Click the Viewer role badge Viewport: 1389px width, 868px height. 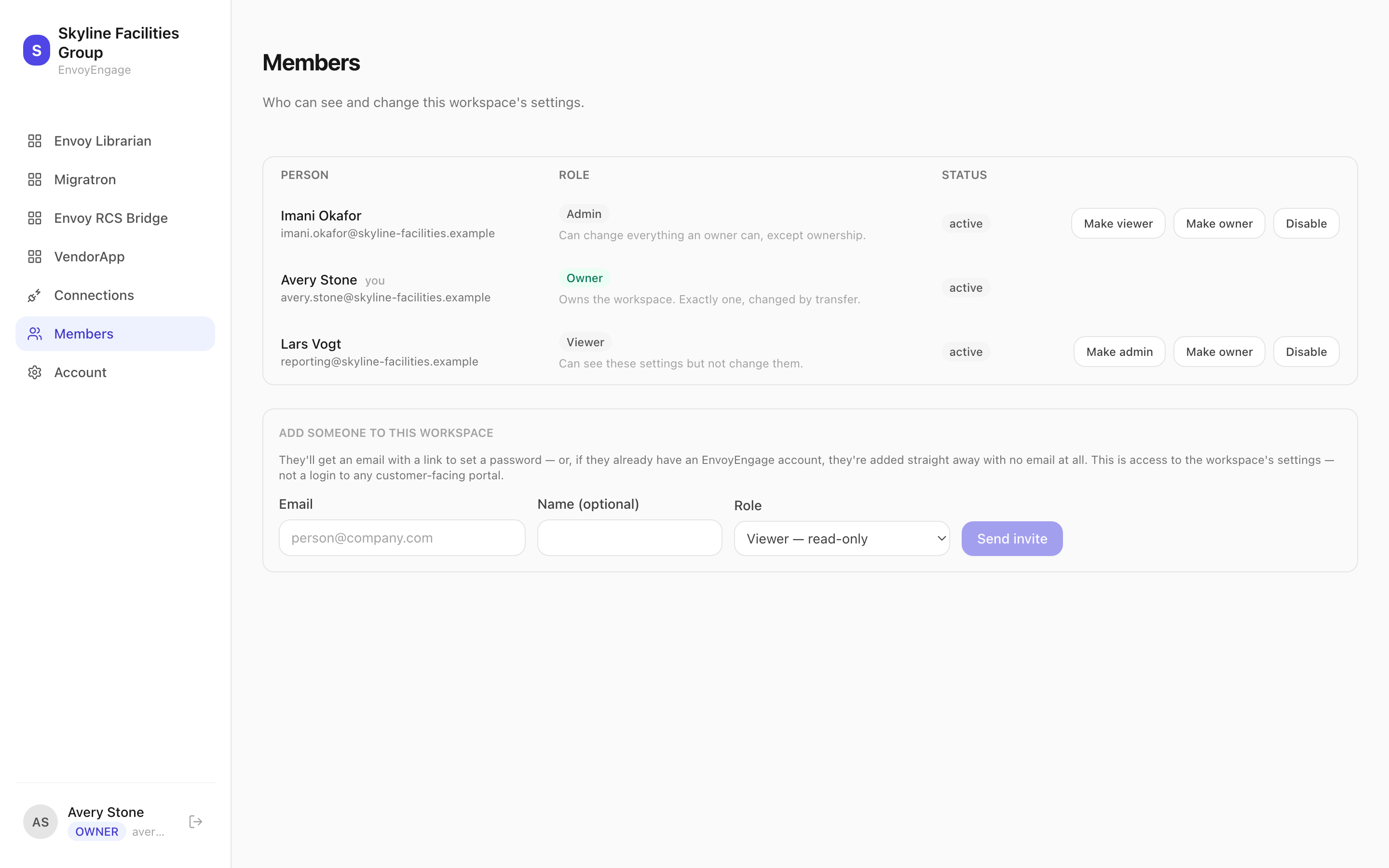pyautogui.click(x=585, y=342)
